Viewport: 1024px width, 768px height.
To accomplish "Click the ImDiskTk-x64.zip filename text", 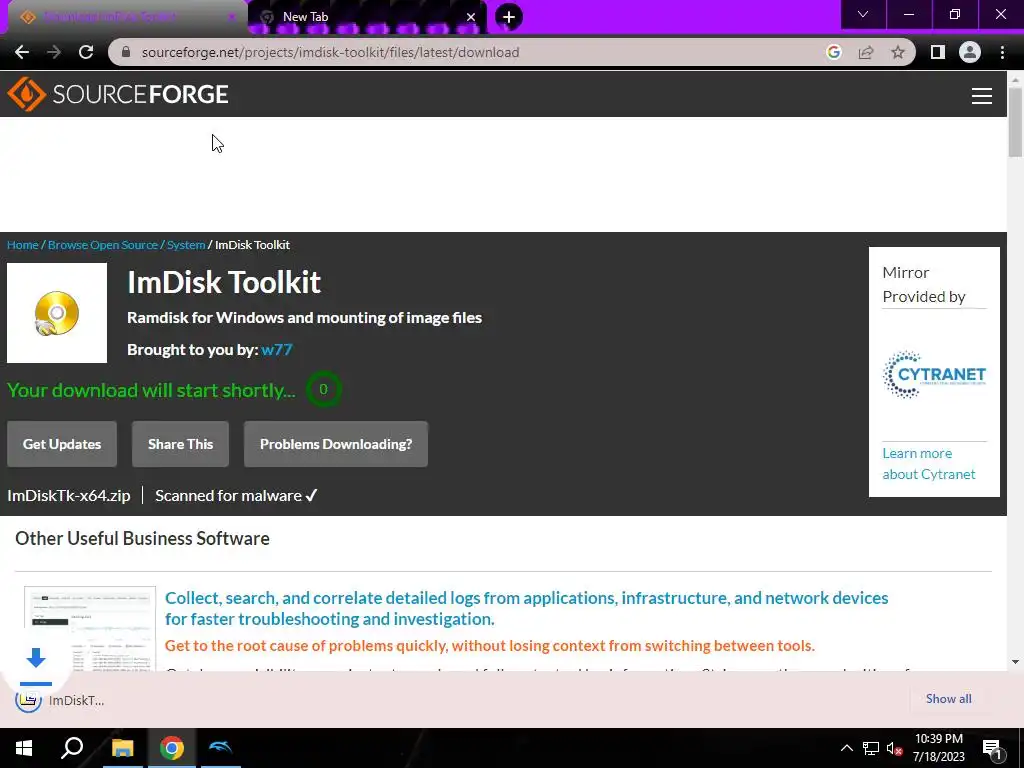I will [x=69, y=496].
